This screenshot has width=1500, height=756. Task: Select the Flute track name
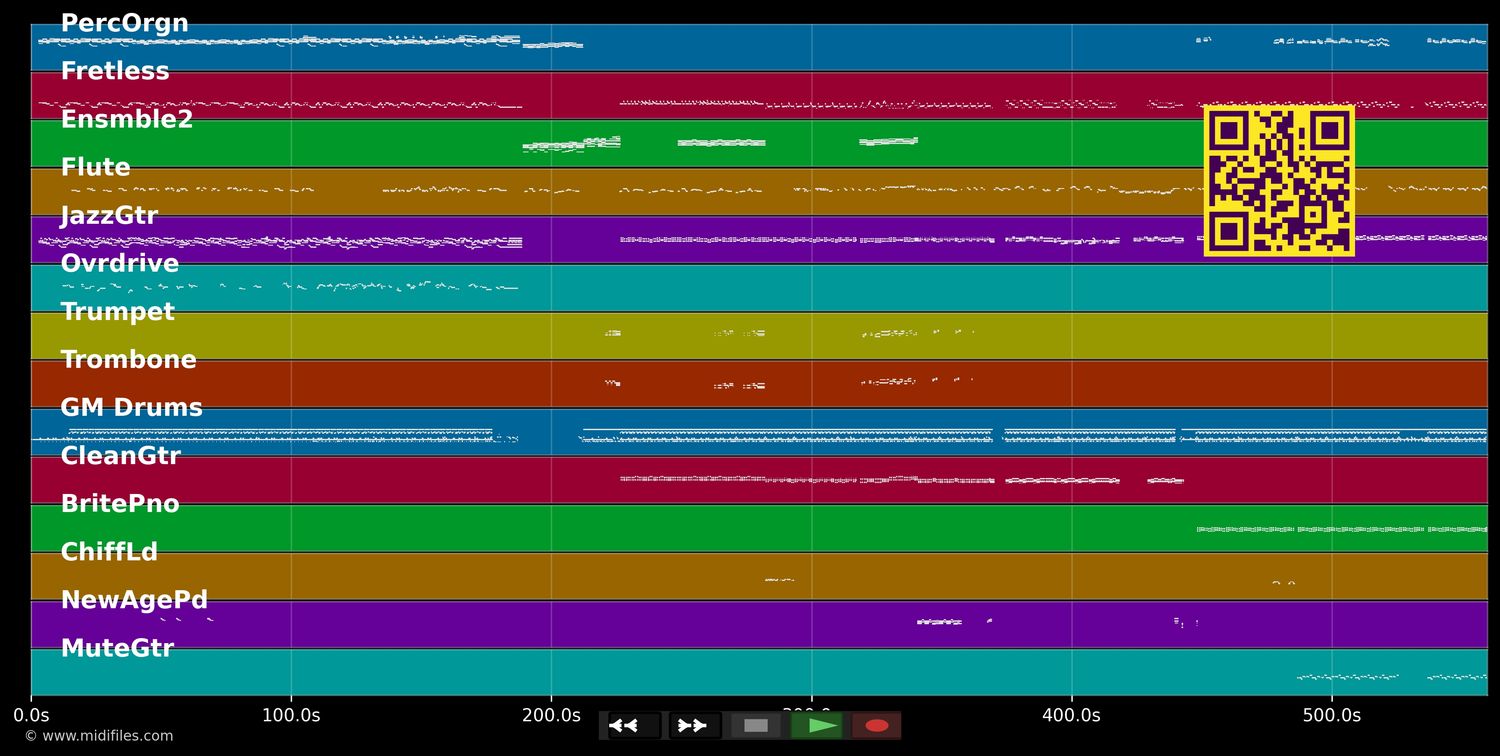(95, 167)
